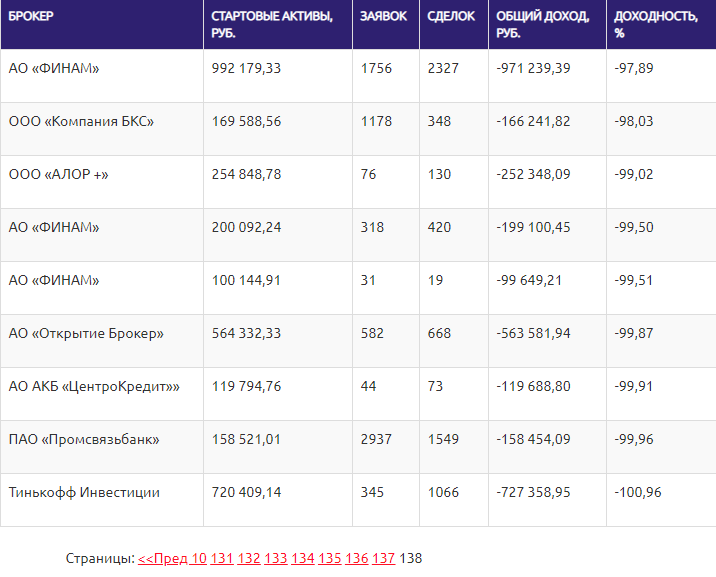The height and width of the screenshot is (577, 716).
Task: Click the ЗАЯВОК column header
Action: tap(386, 24)
